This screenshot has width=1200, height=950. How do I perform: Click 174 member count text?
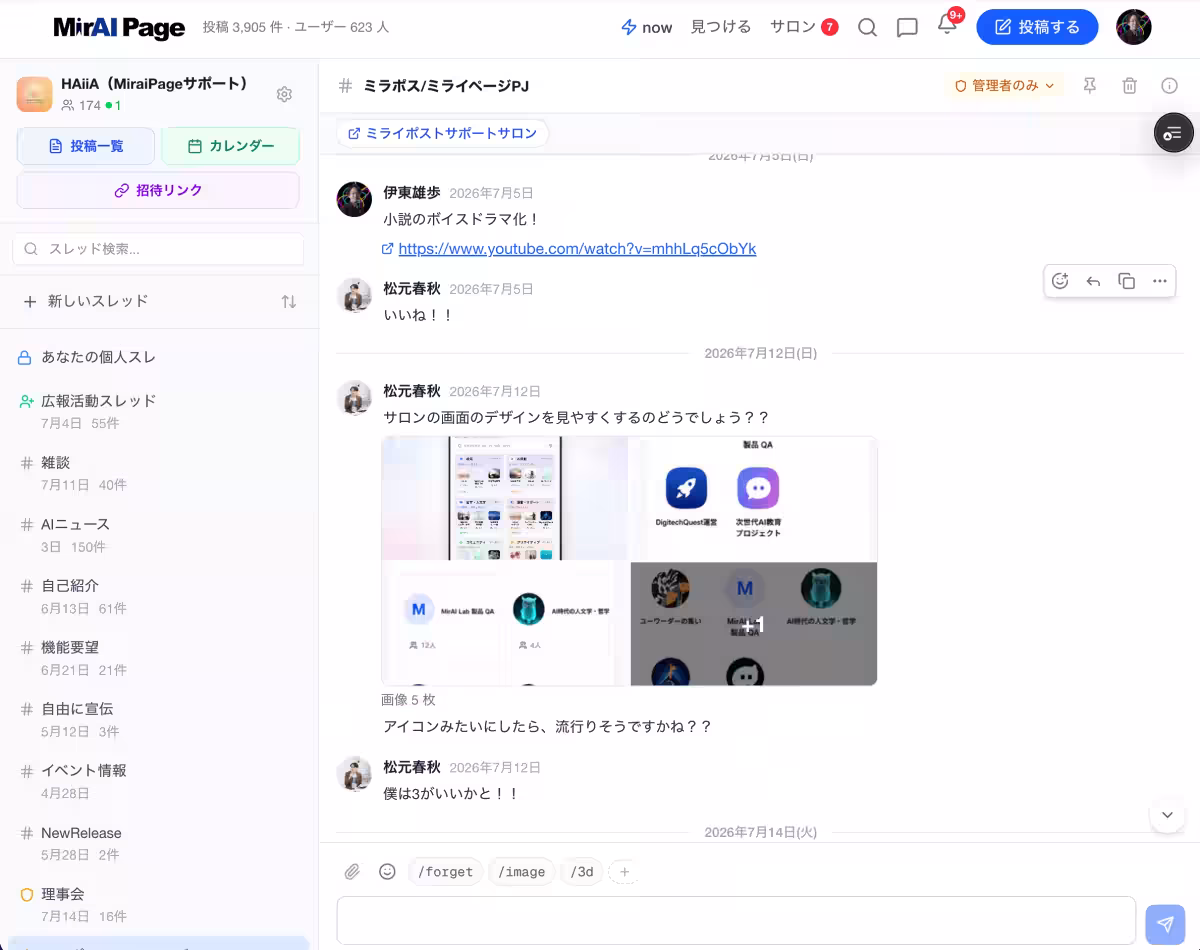click(90, 105)
